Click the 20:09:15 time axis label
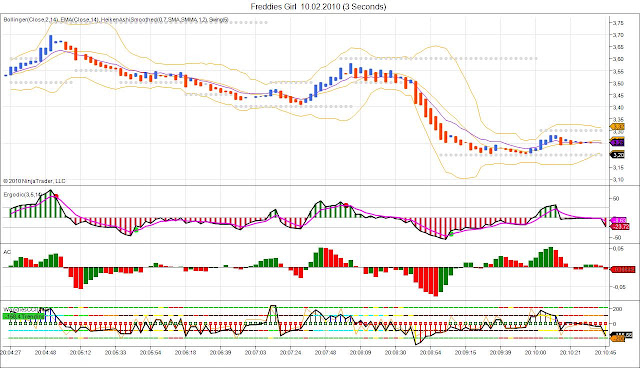Viewport: 640px width, 368px height. click(x=466, y=352)
